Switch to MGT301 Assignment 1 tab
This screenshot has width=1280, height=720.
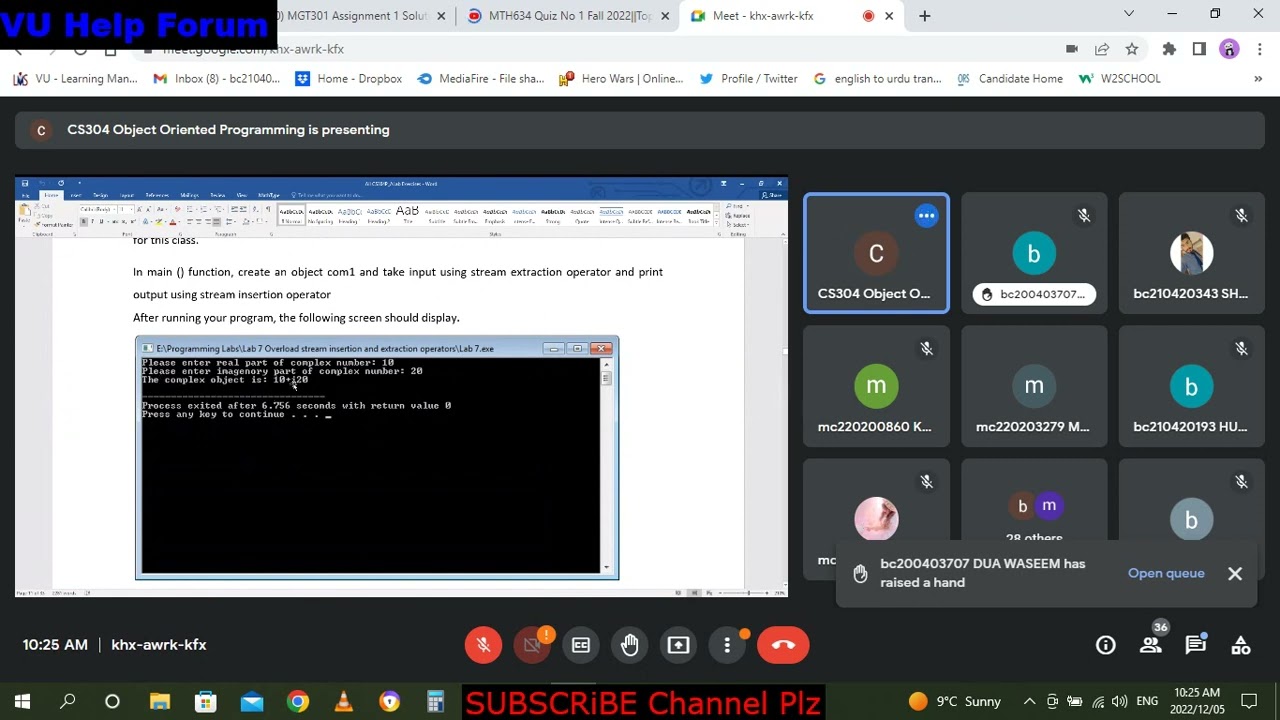(x=355, y=16)
